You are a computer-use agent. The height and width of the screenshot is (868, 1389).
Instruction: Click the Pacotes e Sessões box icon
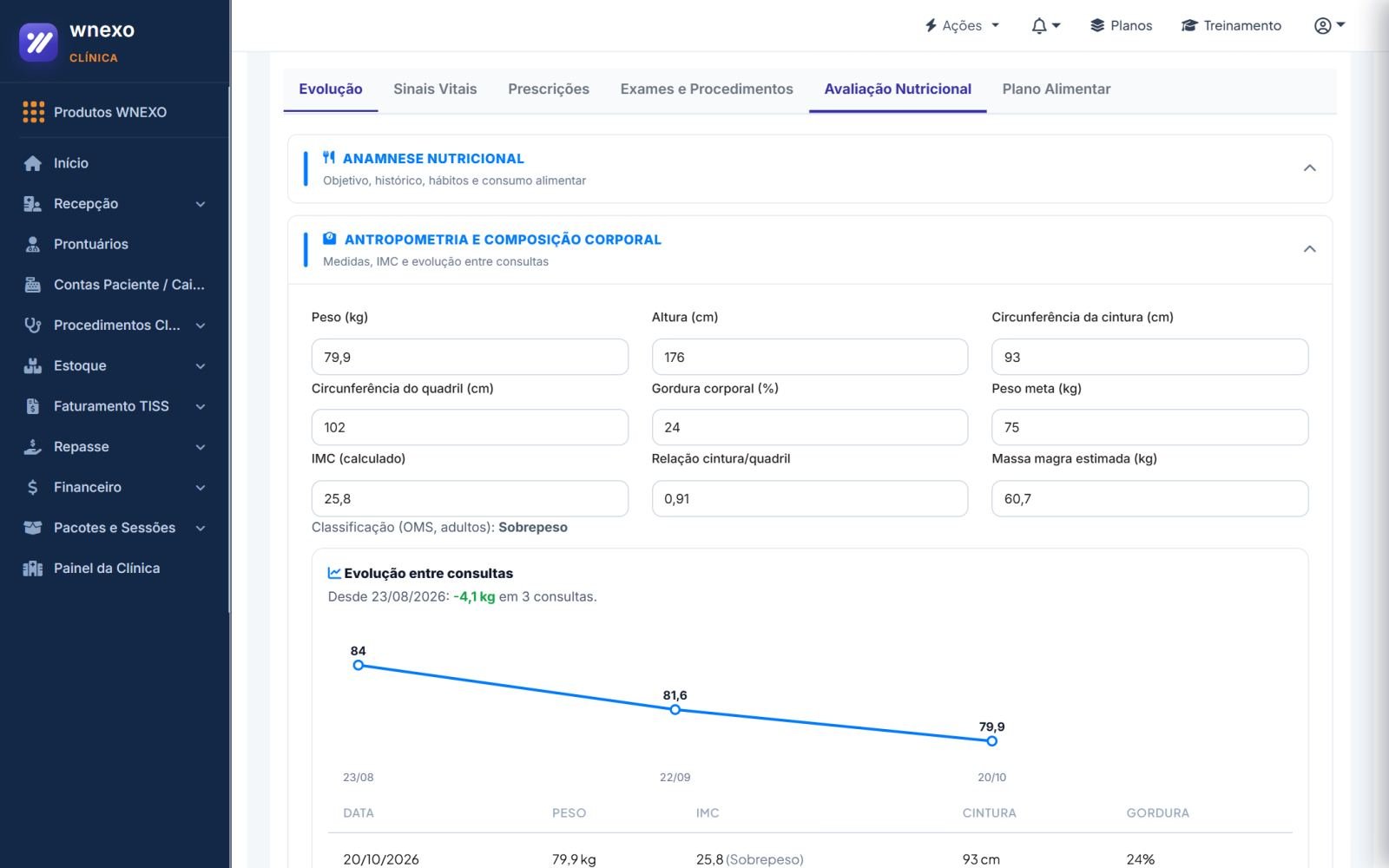coord(33,528)
